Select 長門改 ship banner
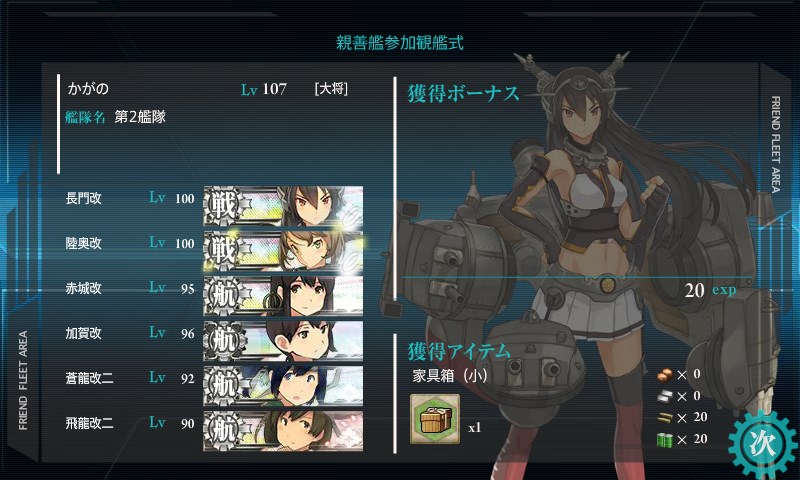The width and height of the screenshot is (800, 480). [x=283, y=207]
